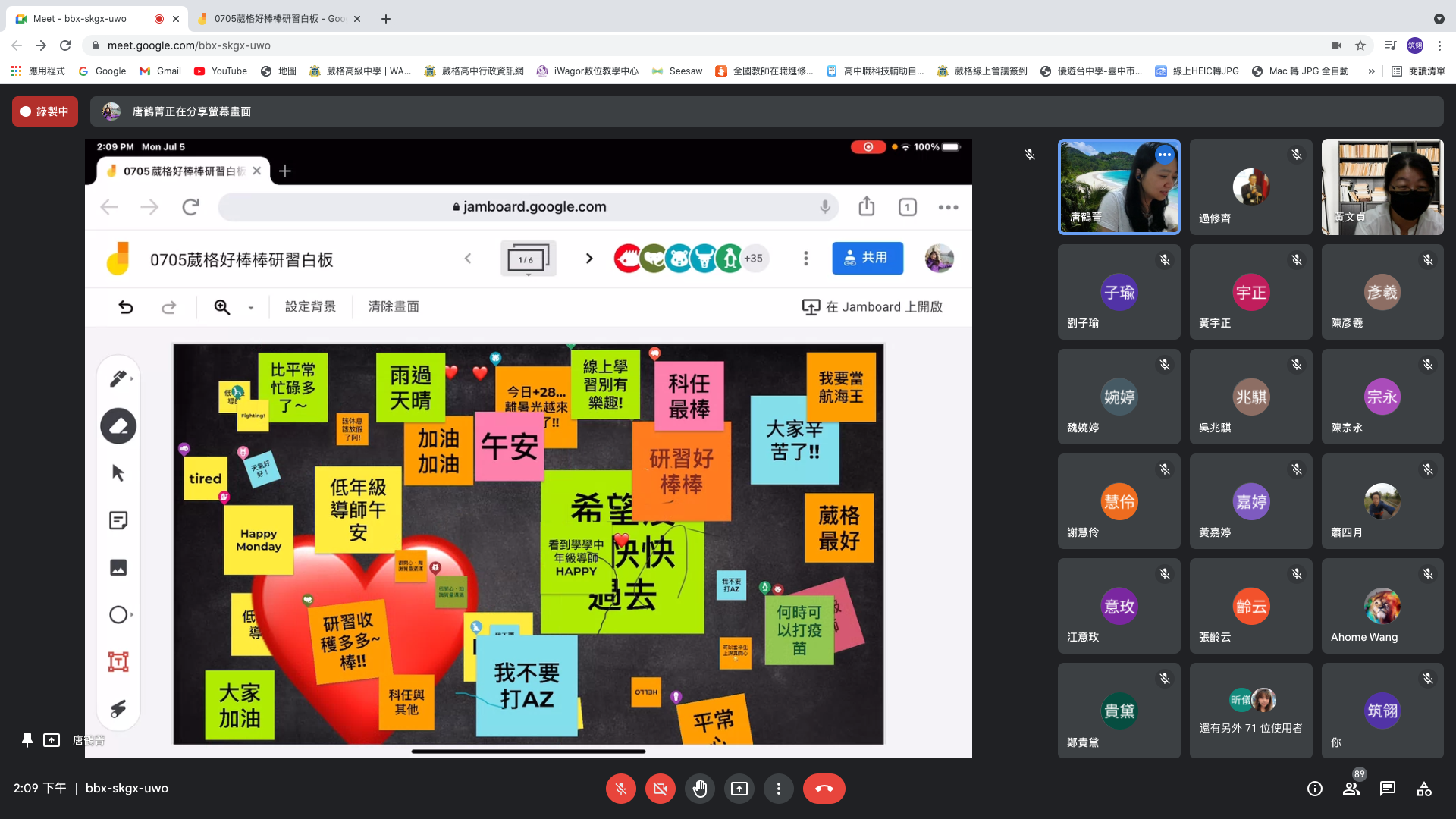Open the YouTube bookmark

pos(221,71)
